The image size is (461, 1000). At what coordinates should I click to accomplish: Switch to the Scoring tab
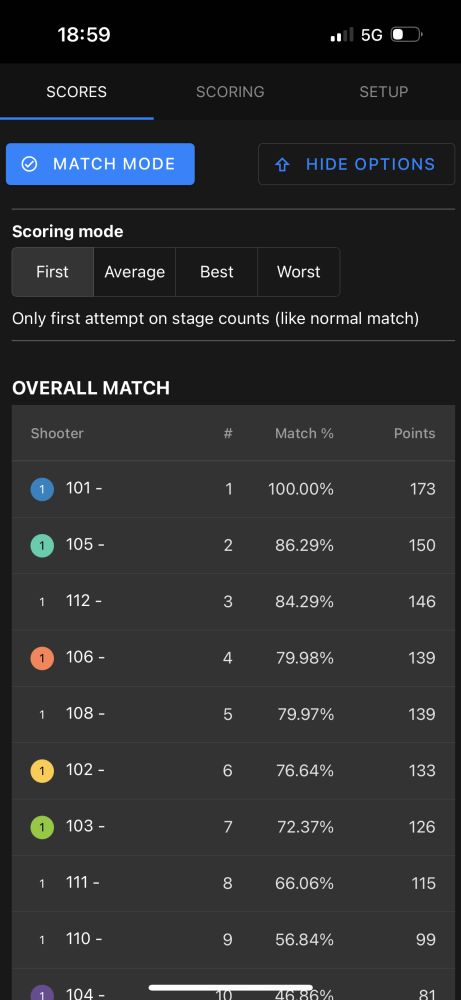230,92
